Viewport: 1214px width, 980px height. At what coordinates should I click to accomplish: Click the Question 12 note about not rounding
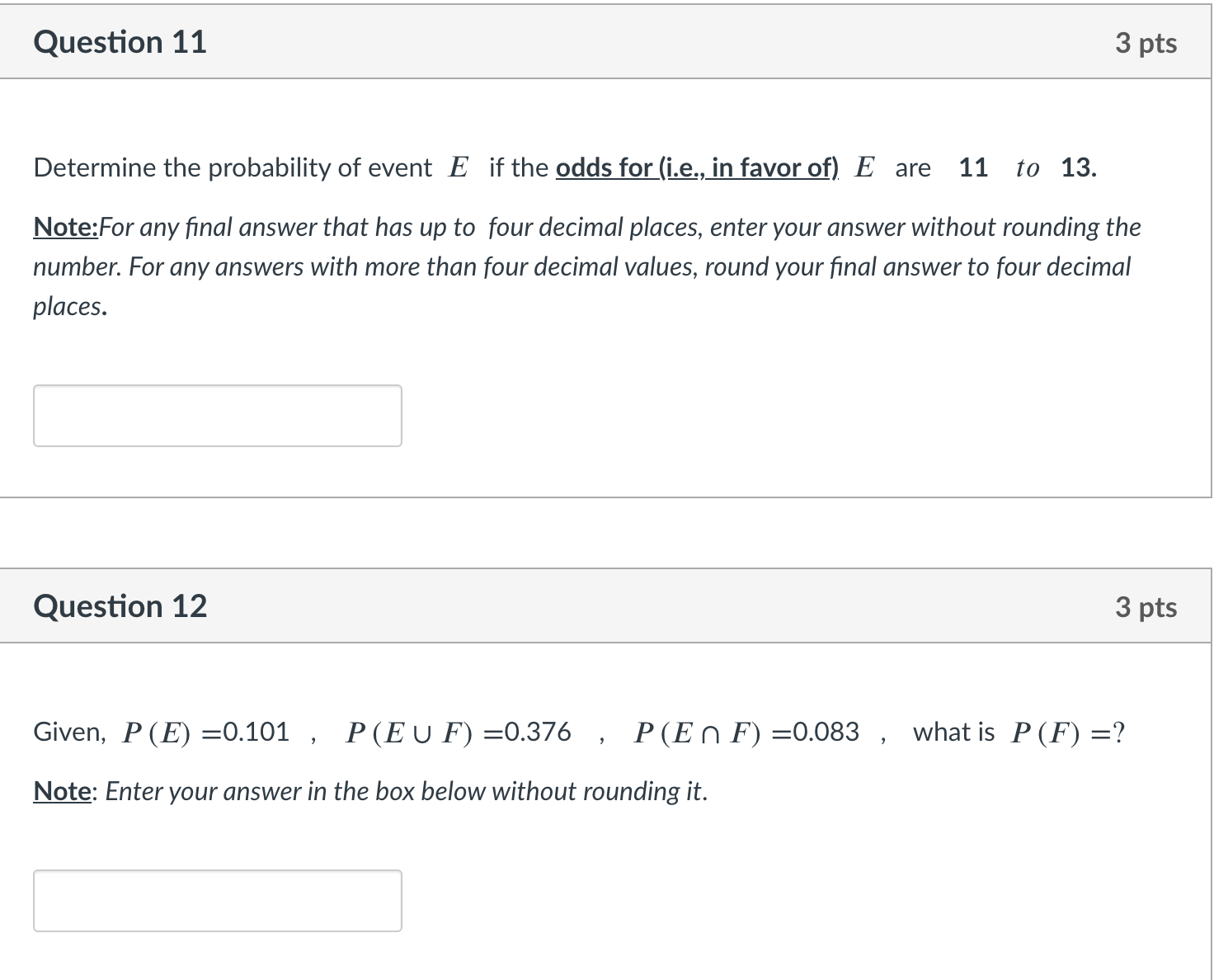coord(371,791)
